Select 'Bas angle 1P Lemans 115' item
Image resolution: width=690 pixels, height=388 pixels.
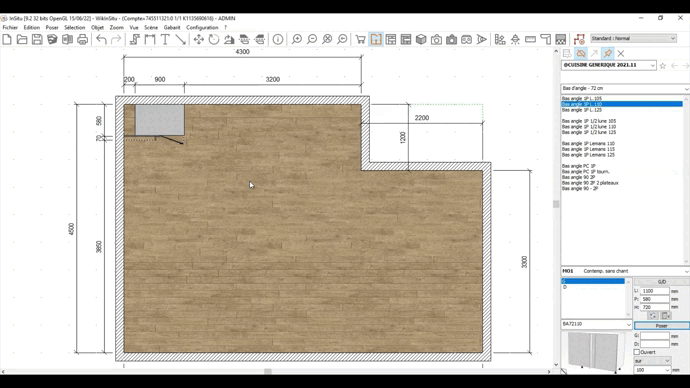[588, 149]
